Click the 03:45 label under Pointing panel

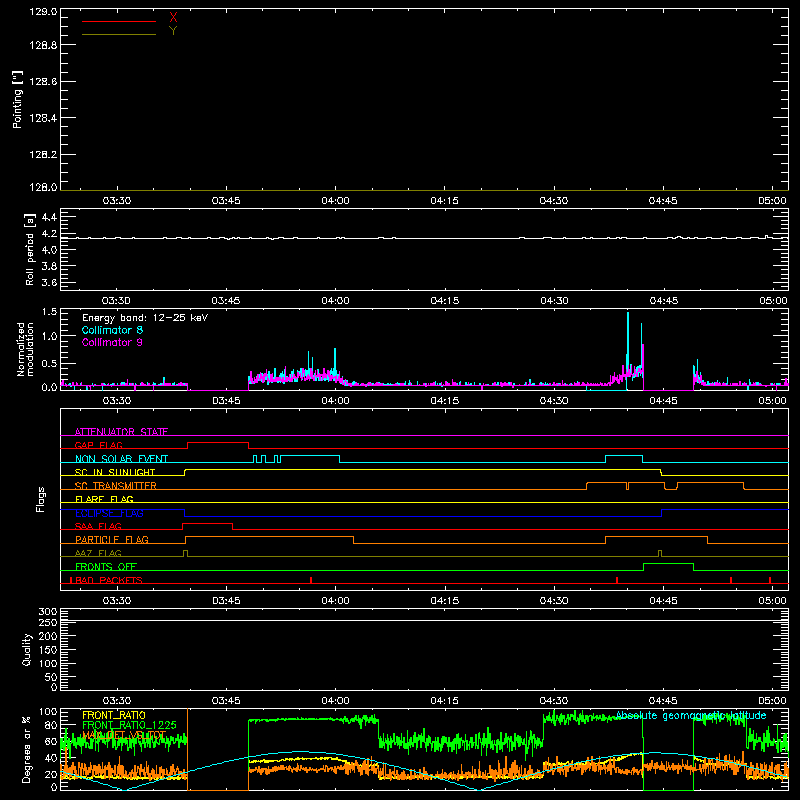pos(226,201)
